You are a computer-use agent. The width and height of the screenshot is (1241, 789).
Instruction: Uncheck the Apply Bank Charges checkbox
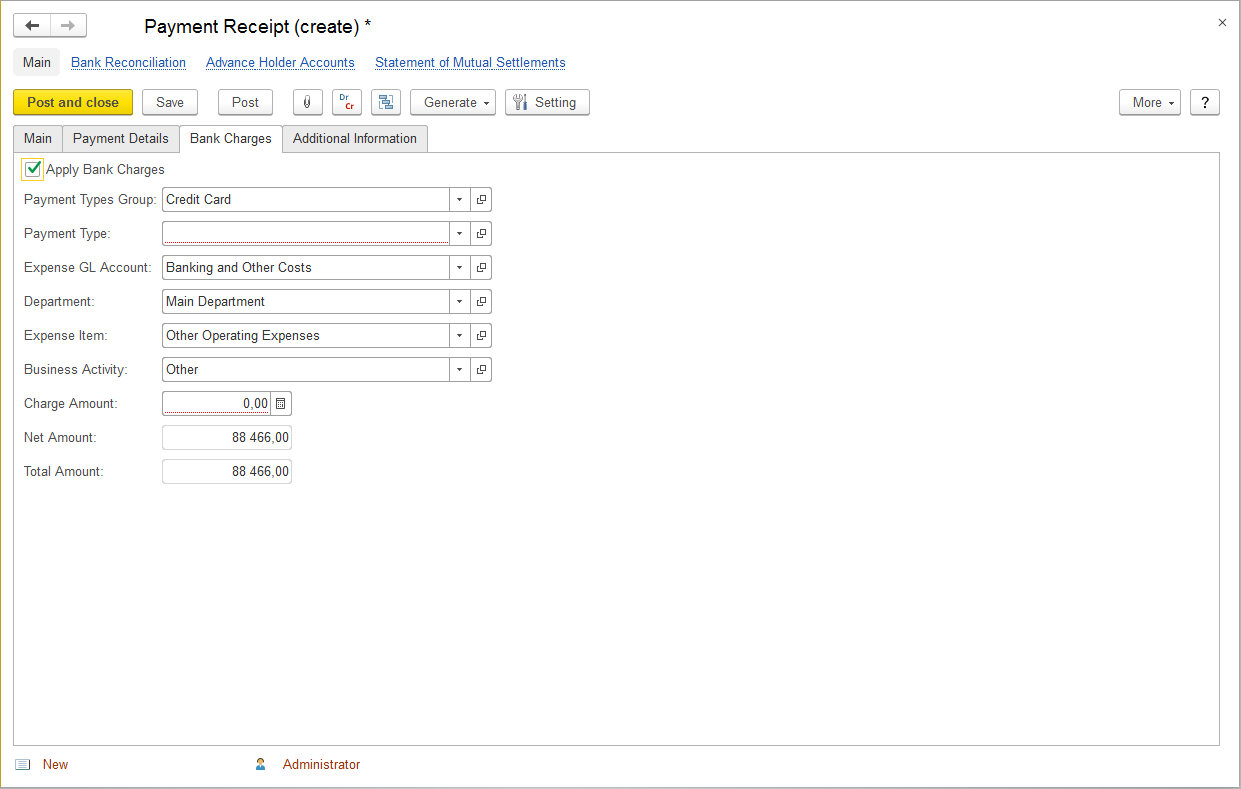pos(33,169)
